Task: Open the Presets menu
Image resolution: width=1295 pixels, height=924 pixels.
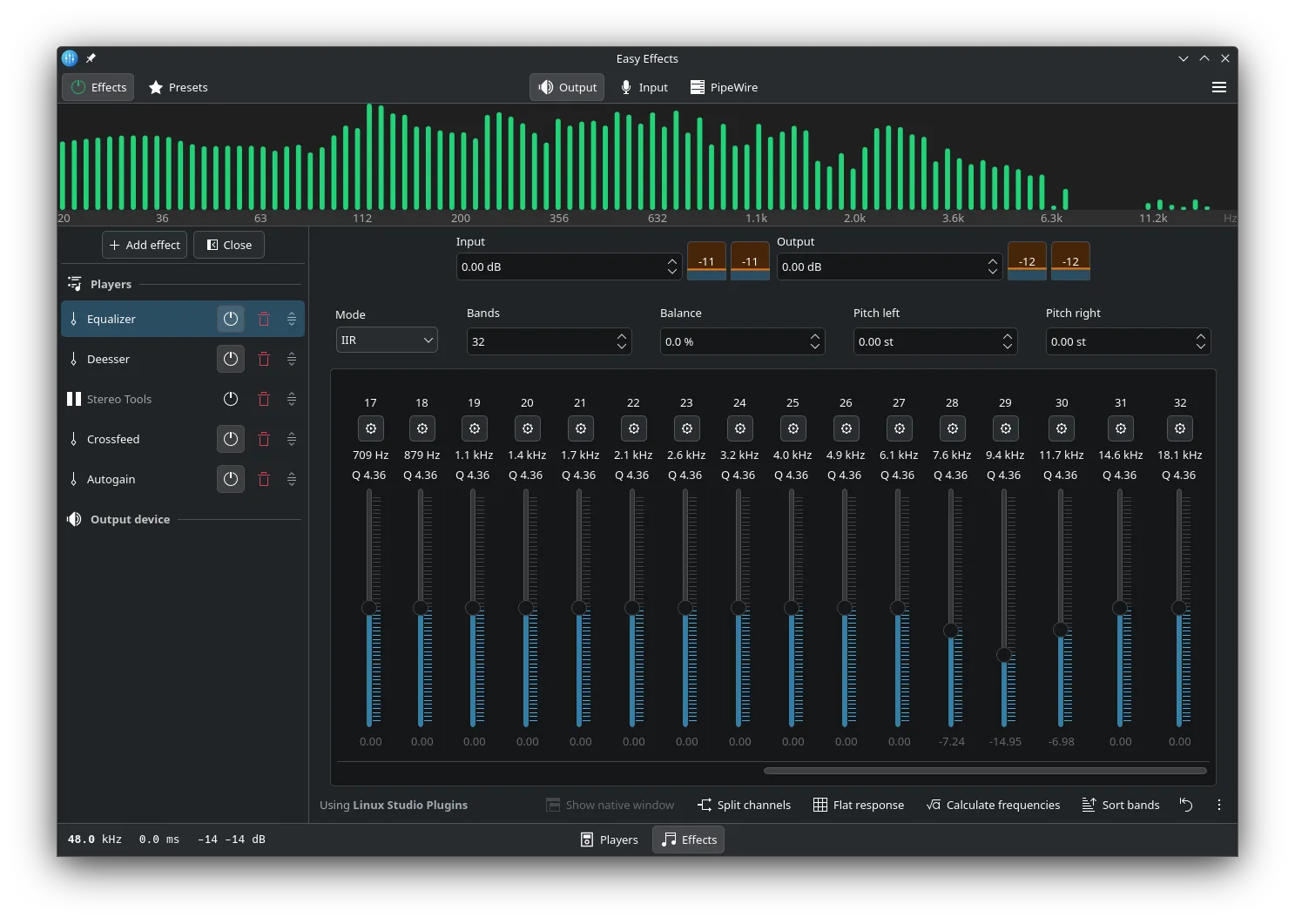Action: pos(179,87)
